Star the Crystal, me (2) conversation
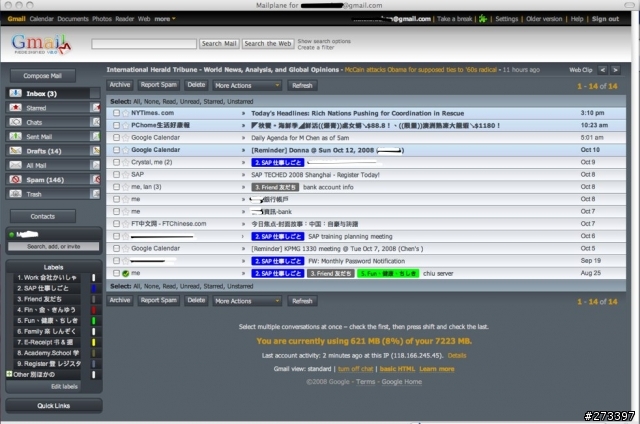Screen dimensions: 640x424 pyautogui.click(x=126, y=162)
